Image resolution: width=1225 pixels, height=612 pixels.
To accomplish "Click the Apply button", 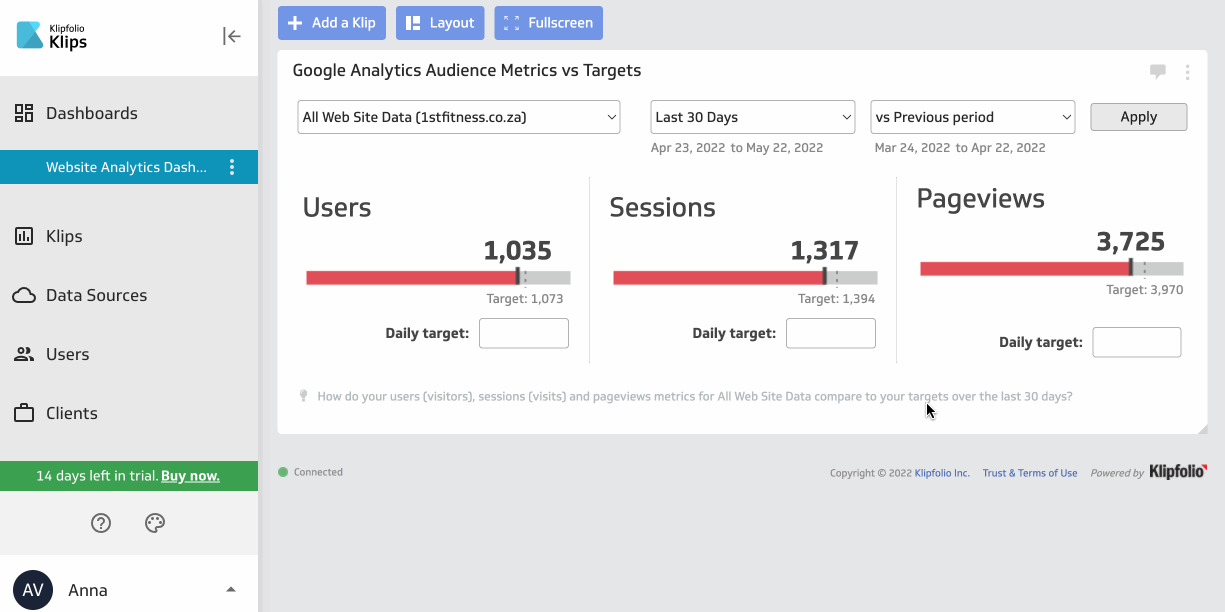I will click(x=1138, y=117).
